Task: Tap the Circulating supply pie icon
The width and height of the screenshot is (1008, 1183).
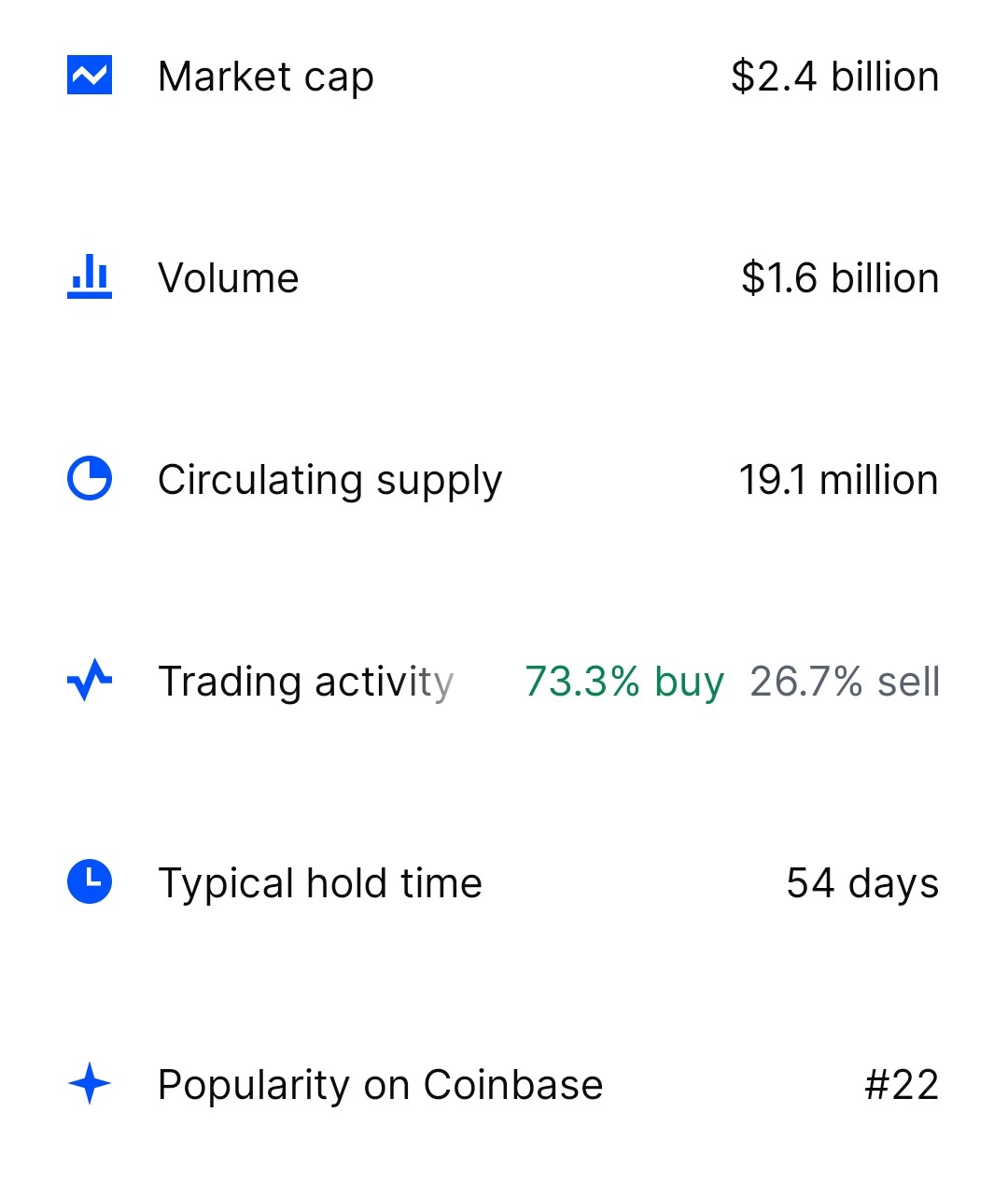Action: coord(90,479)
